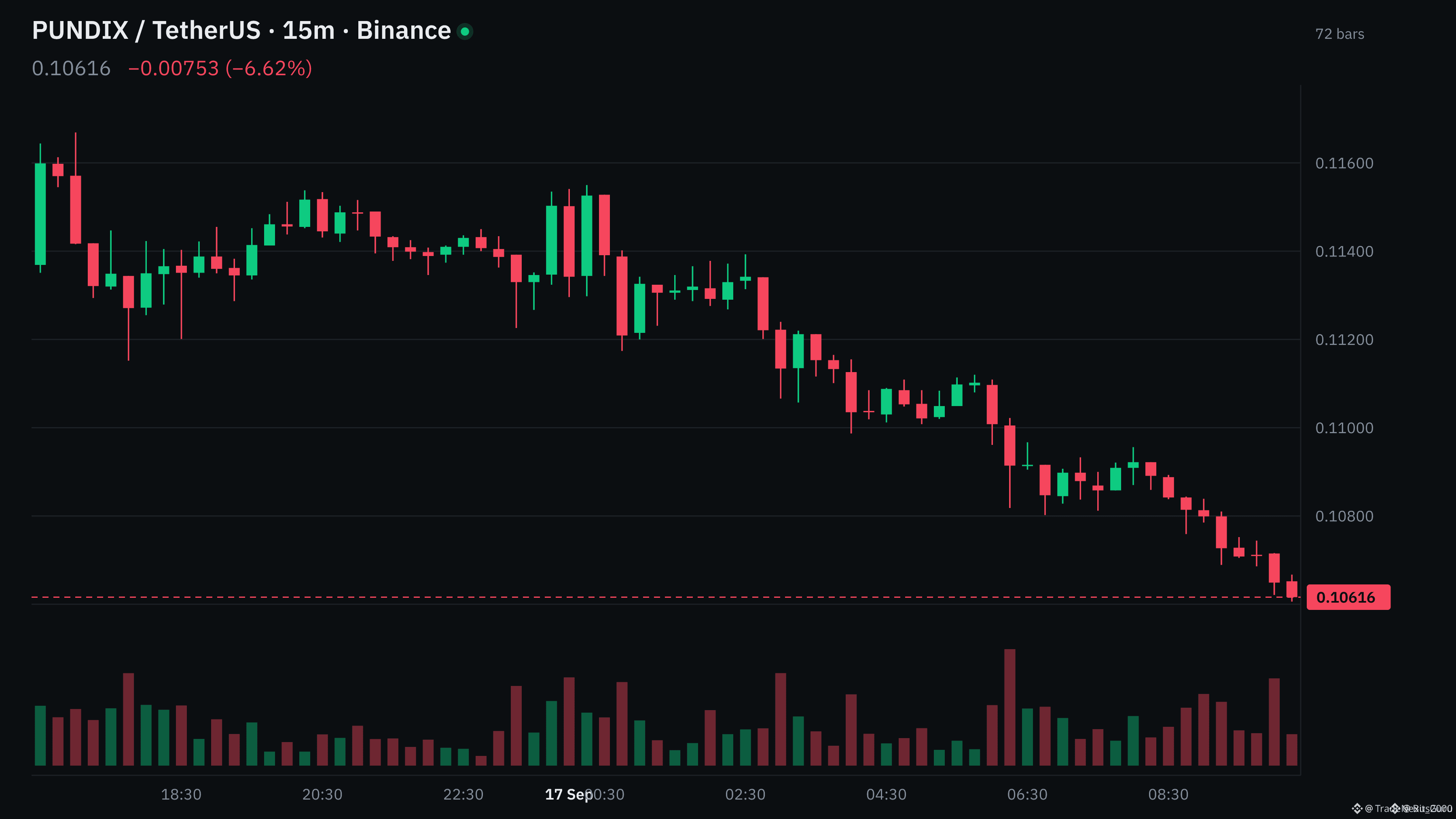Click the dashed red current price line
Screen dimensions: 1456x819
[x=666, y=597]
